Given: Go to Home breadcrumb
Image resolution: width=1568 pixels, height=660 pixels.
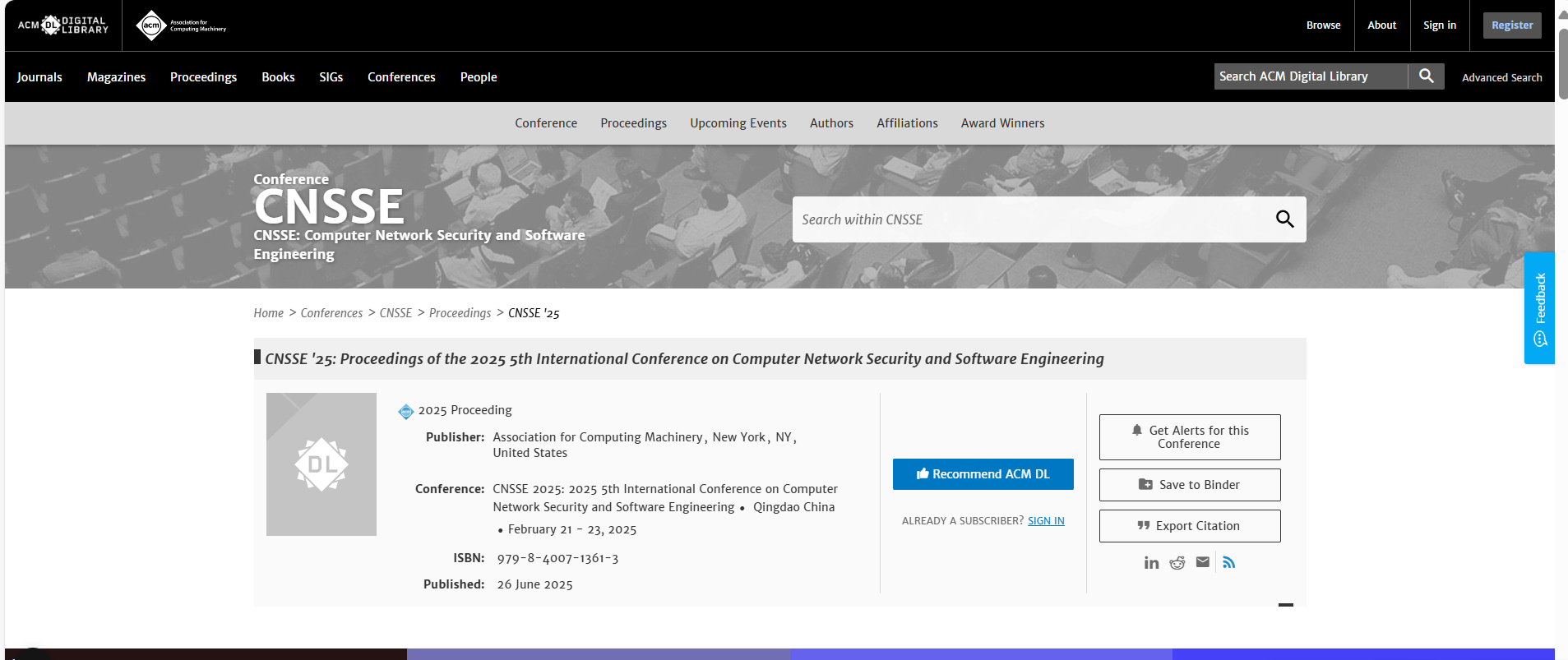Looking at the screenshot, I should click(x=268, y=313).
